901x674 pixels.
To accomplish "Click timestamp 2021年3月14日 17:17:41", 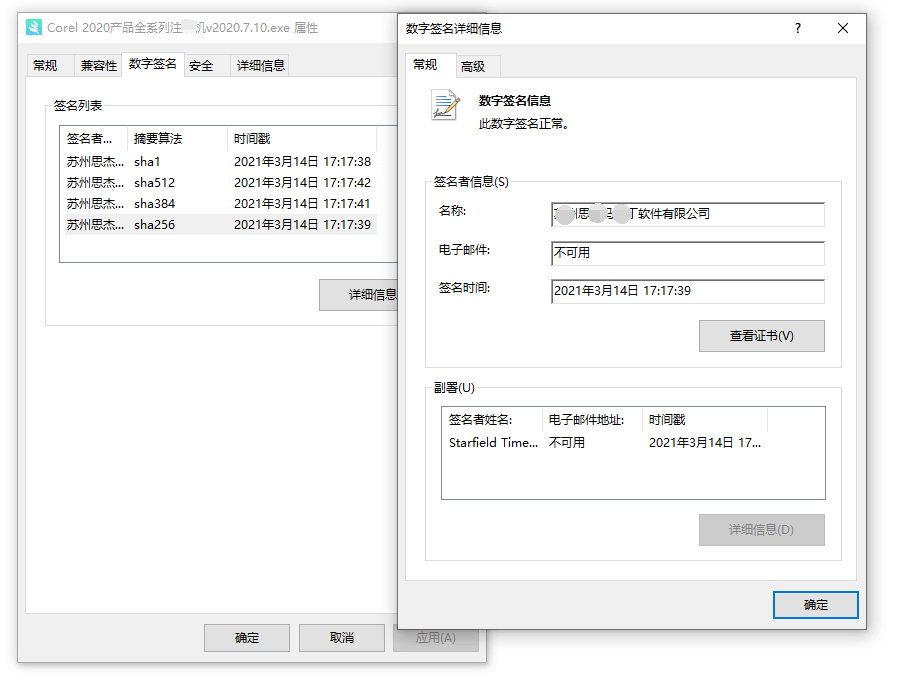I will tap(302, 204).
